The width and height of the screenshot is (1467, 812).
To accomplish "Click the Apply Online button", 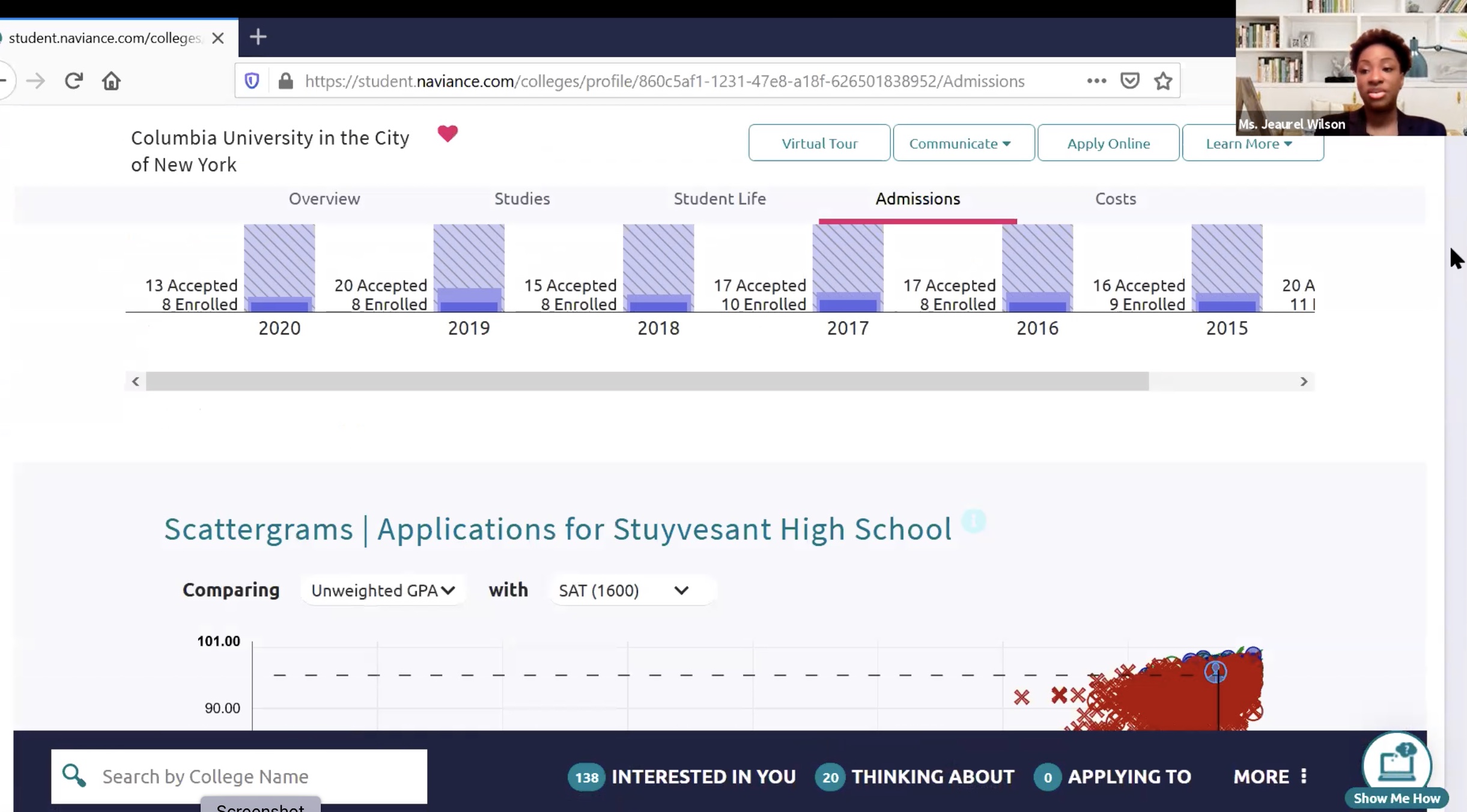I will coord(1108,144).
